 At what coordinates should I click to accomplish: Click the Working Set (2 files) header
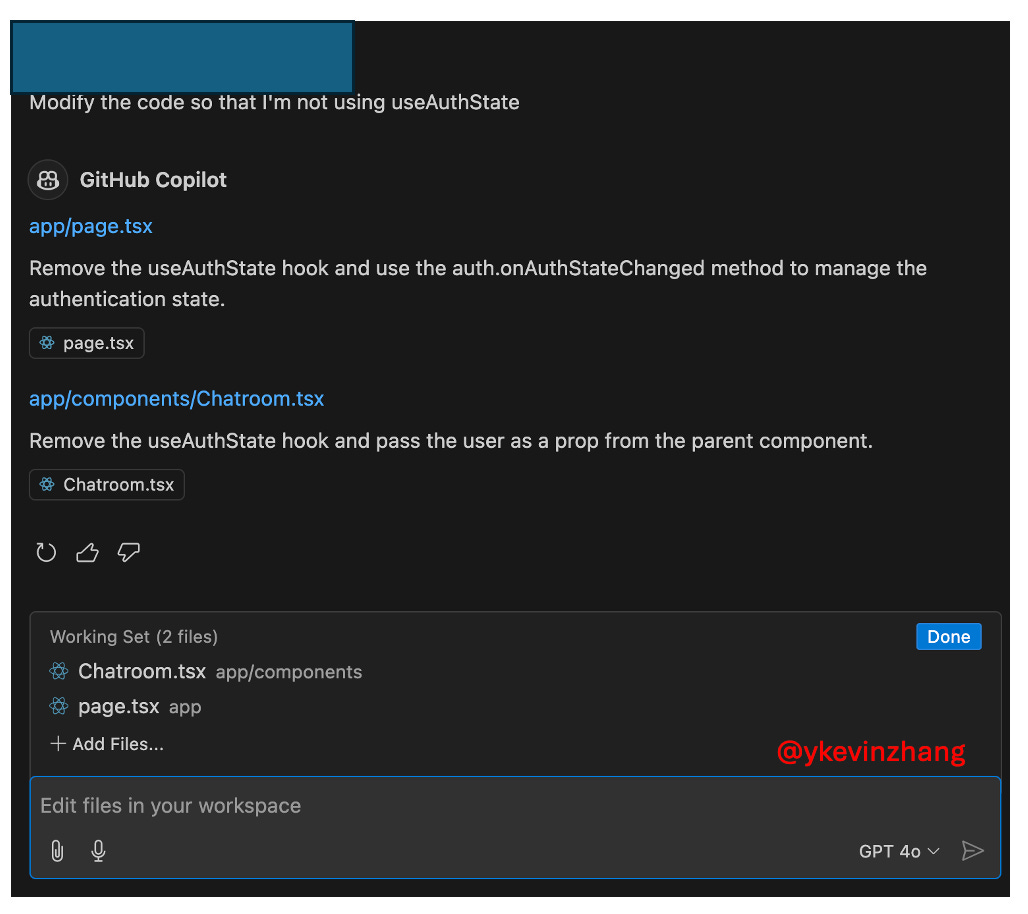pos(134,637)
